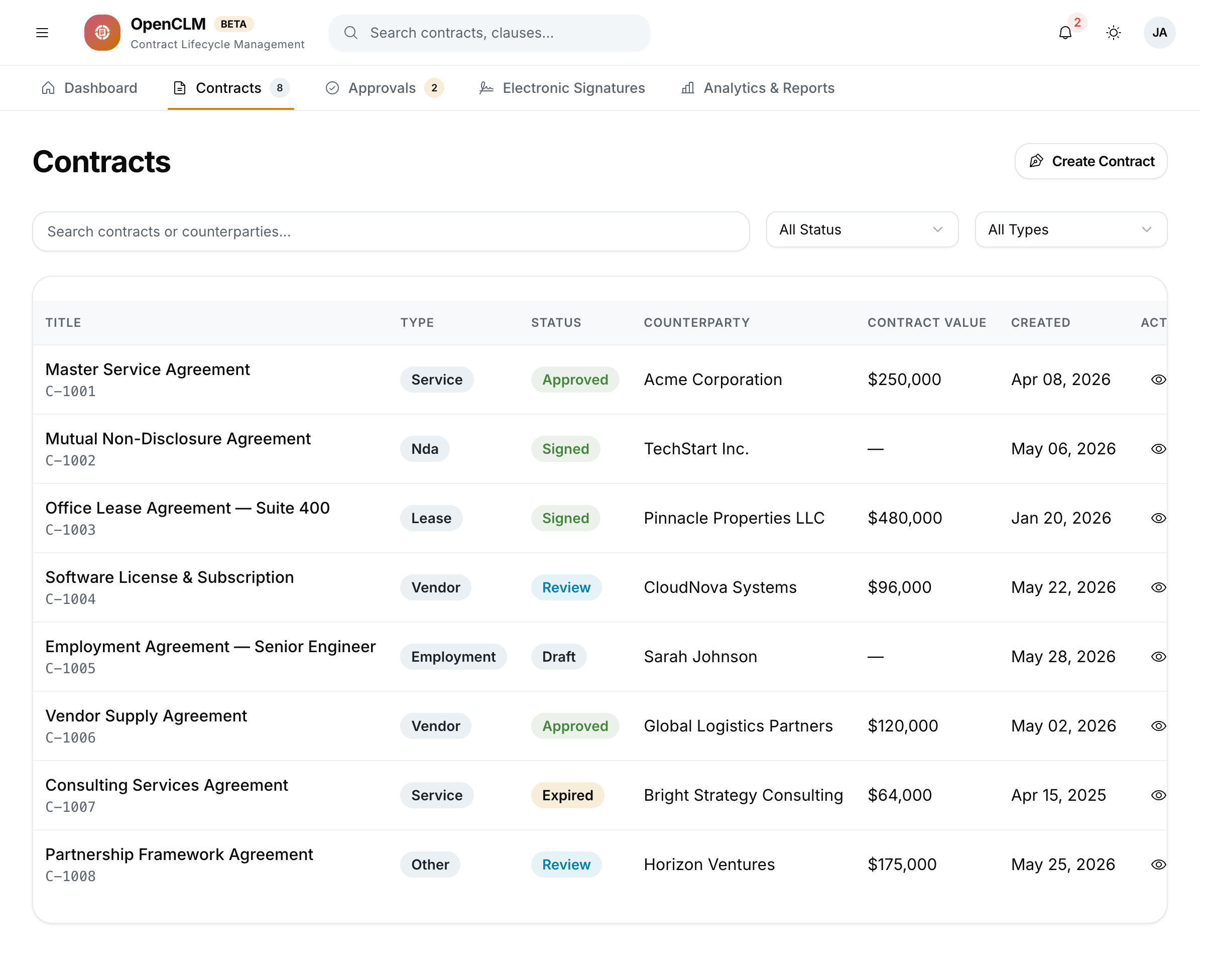Click the Status column header
1210x980 pixels.
tap(556, 323)
